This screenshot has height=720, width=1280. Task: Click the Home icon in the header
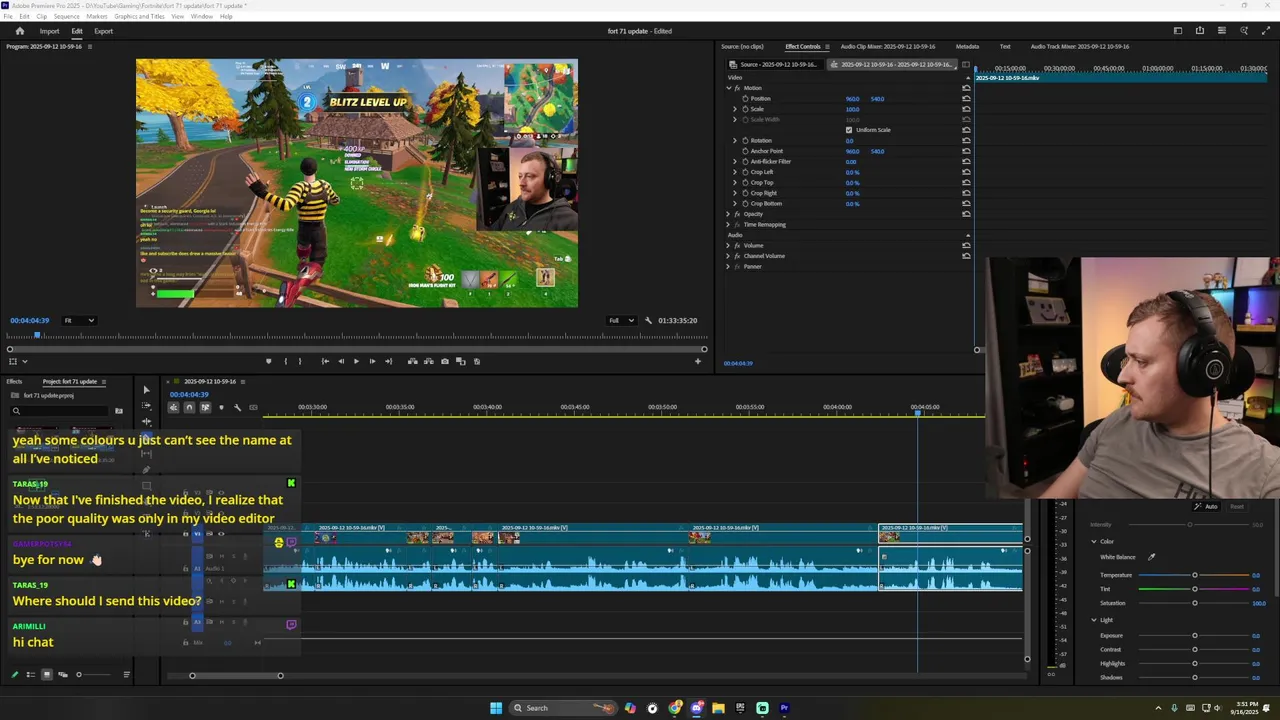click(x=19, y=31)
